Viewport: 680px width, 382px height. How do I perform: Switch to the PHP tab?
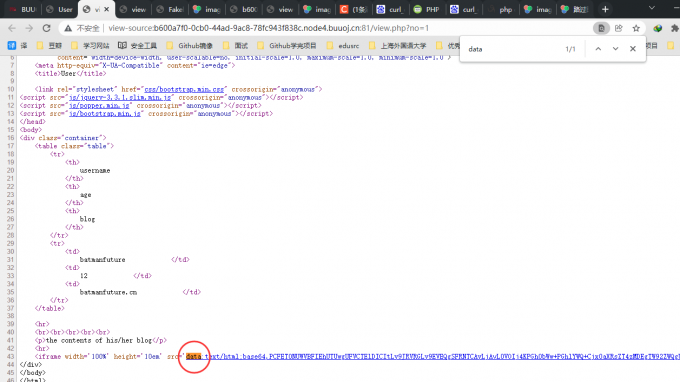click(x=427, y=9)
